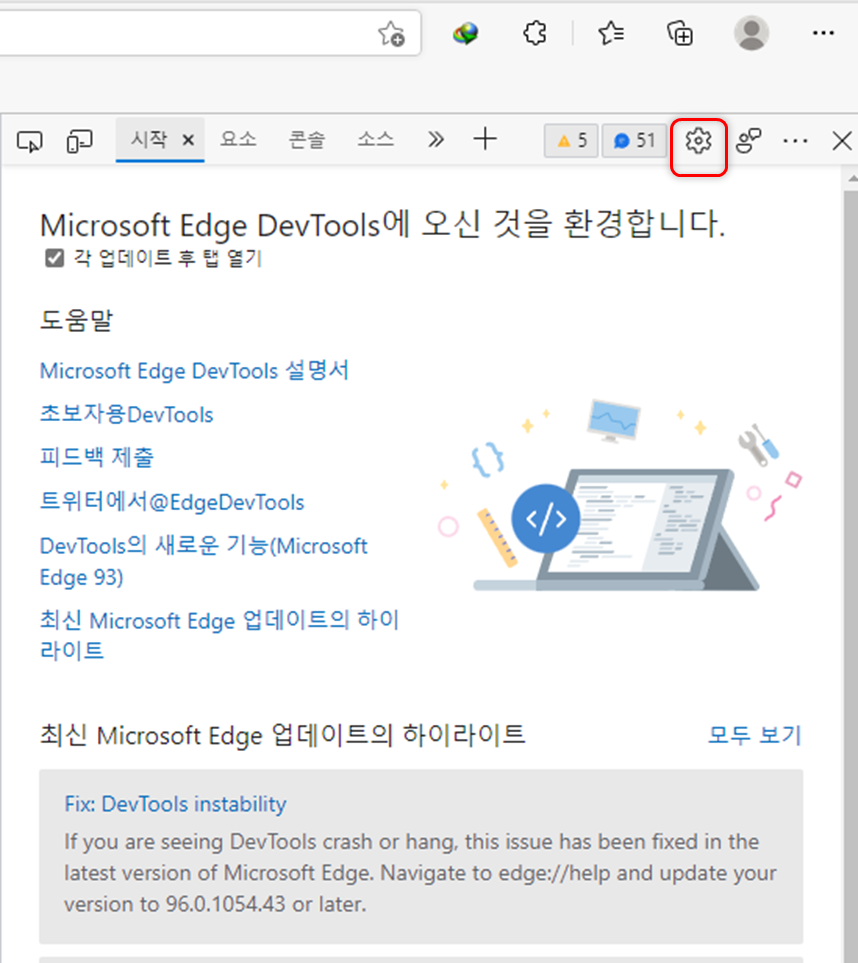
Task: Click the 도움말 heading
Action: pyautogui.click(x=76, y=320)
